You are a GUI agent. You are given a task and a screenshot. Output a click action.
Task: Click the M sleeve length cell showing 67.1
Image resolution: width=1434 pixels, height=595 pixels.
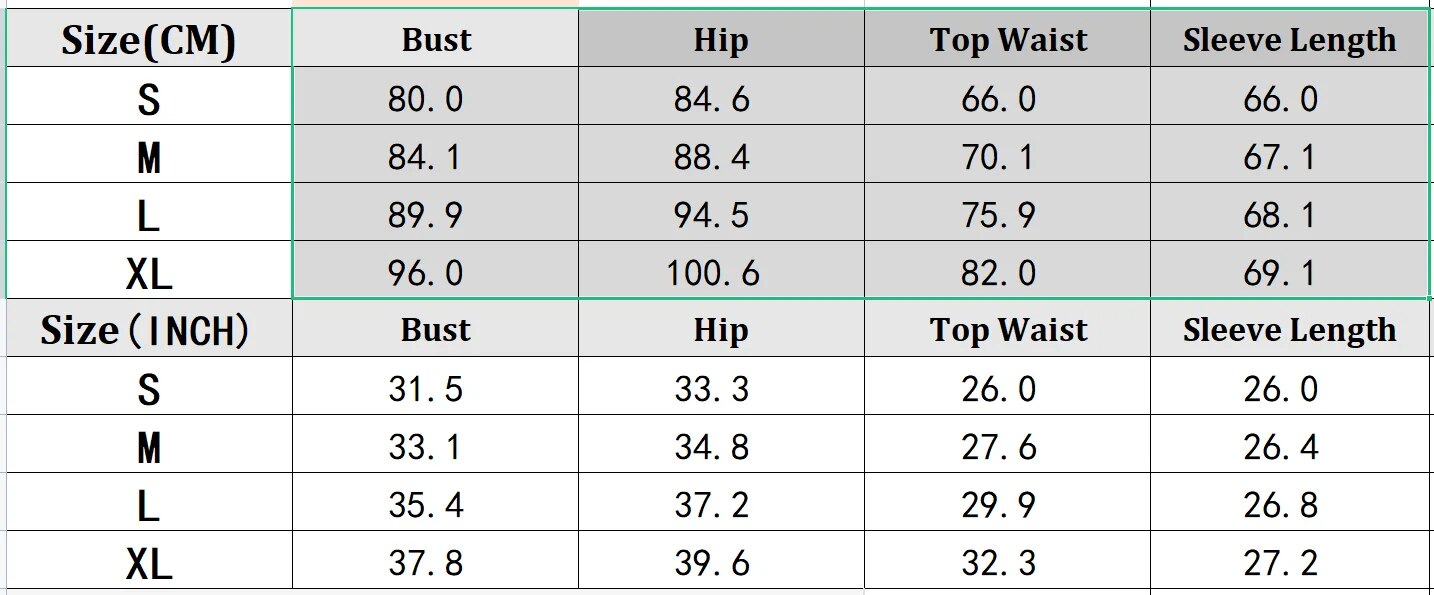[x=1281, y=157]
